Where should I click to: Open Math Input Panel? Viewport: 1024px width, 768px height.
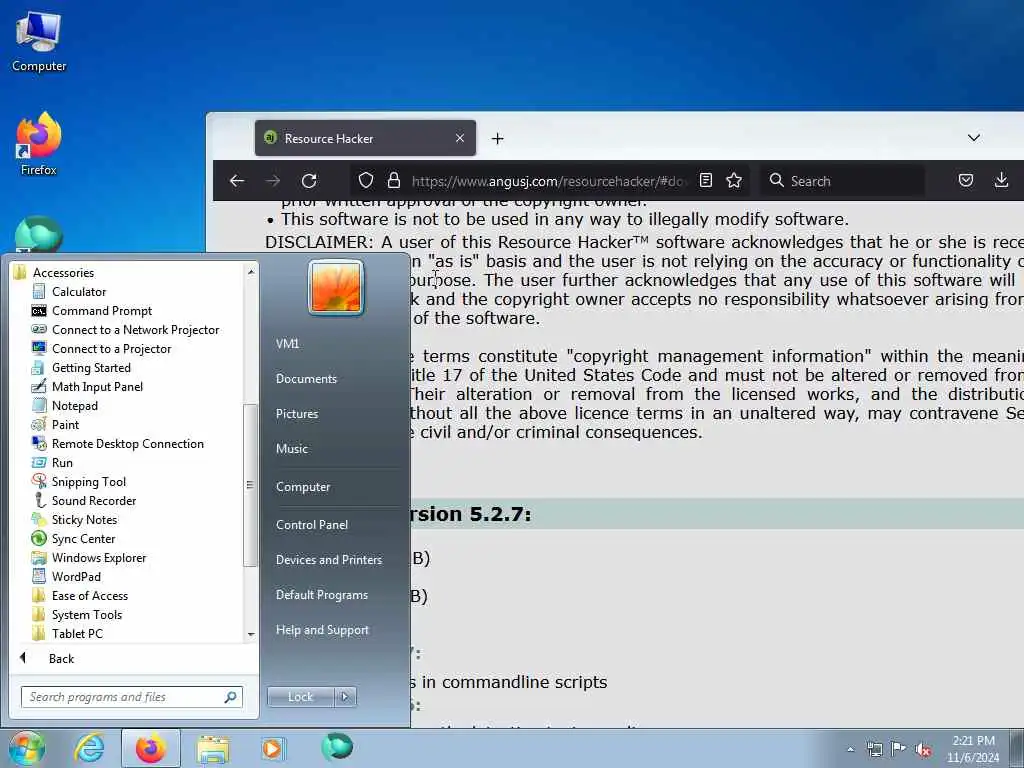(x=97, y=387)
